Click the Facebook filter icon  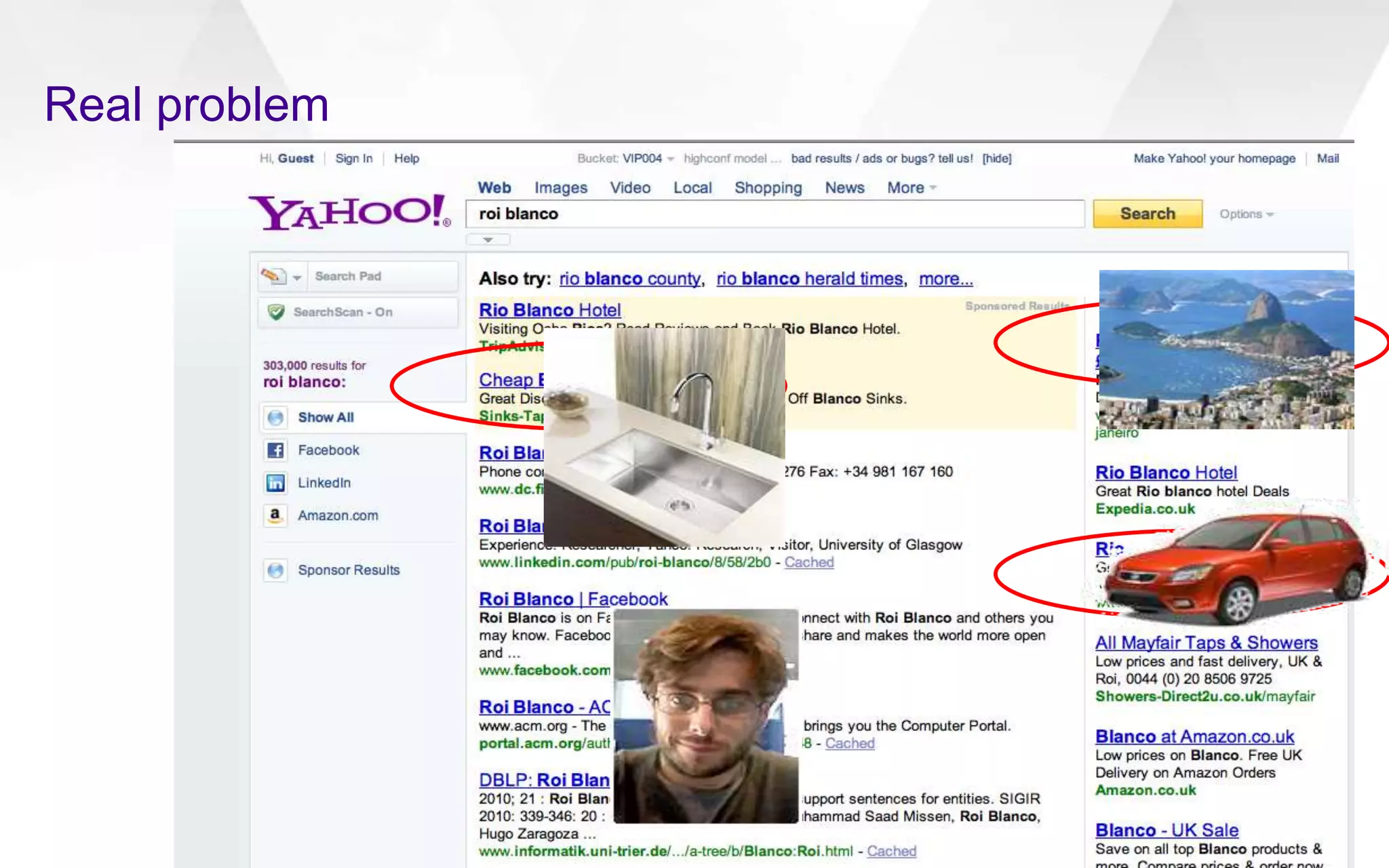pyautogui.click(x=275, y=450)
